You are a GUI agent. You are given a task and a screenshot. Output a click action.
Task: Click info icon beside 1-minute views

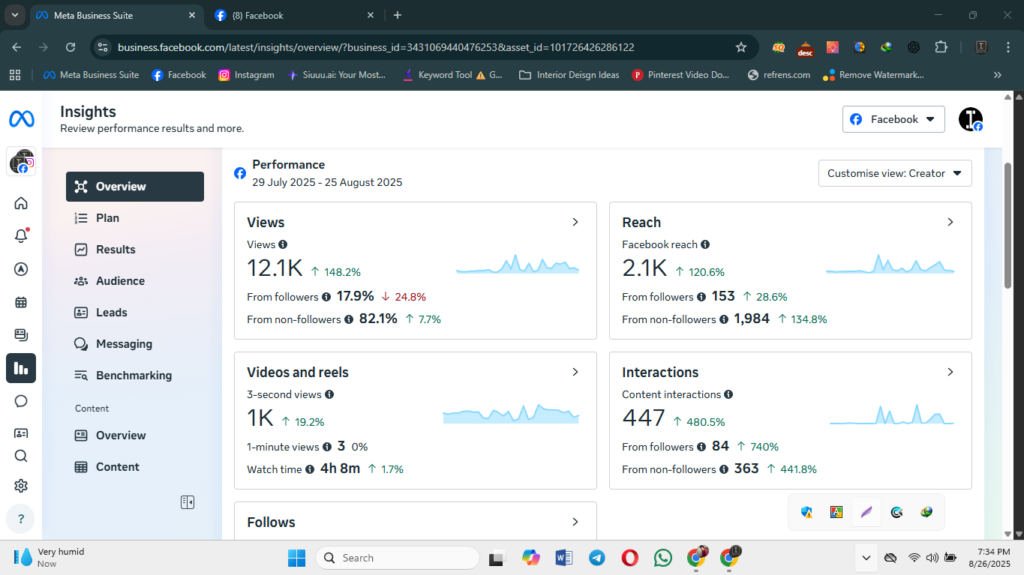(x=327, y=447)
